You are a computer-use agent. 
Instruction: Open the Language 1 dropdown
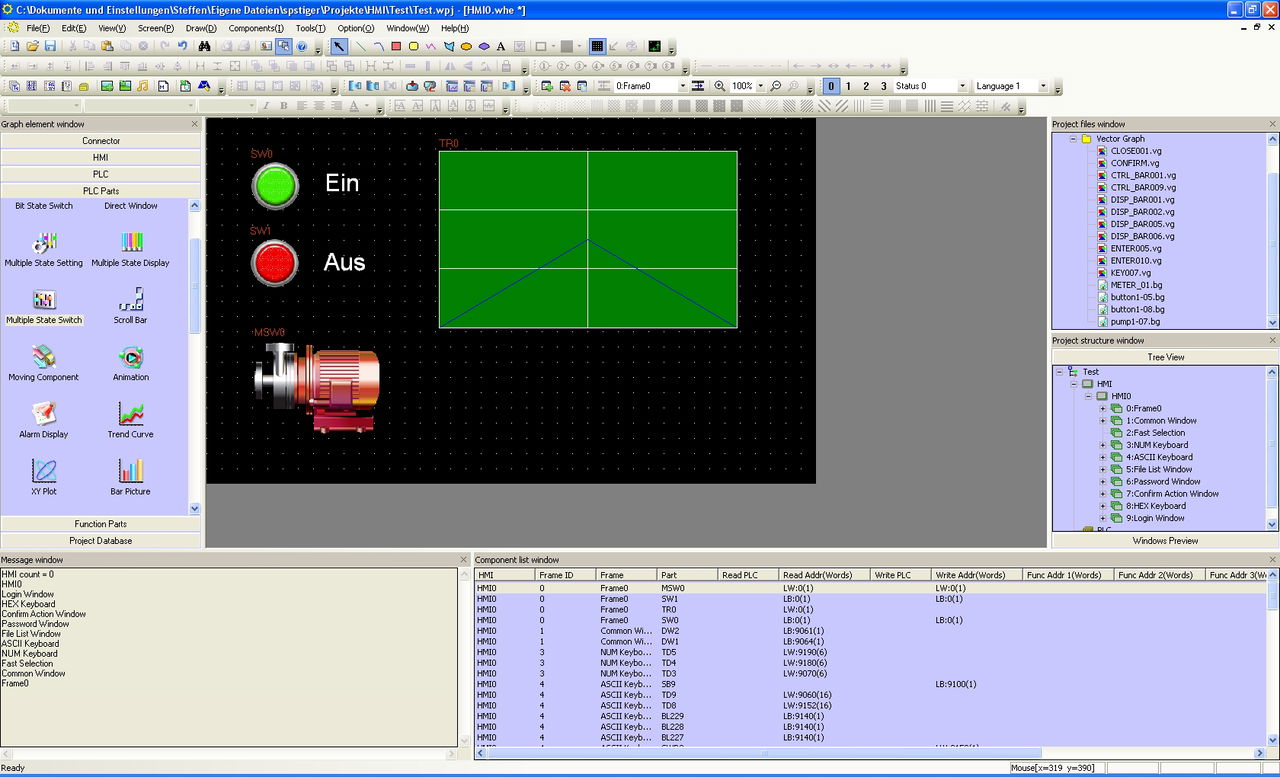tap(1042, 86)
